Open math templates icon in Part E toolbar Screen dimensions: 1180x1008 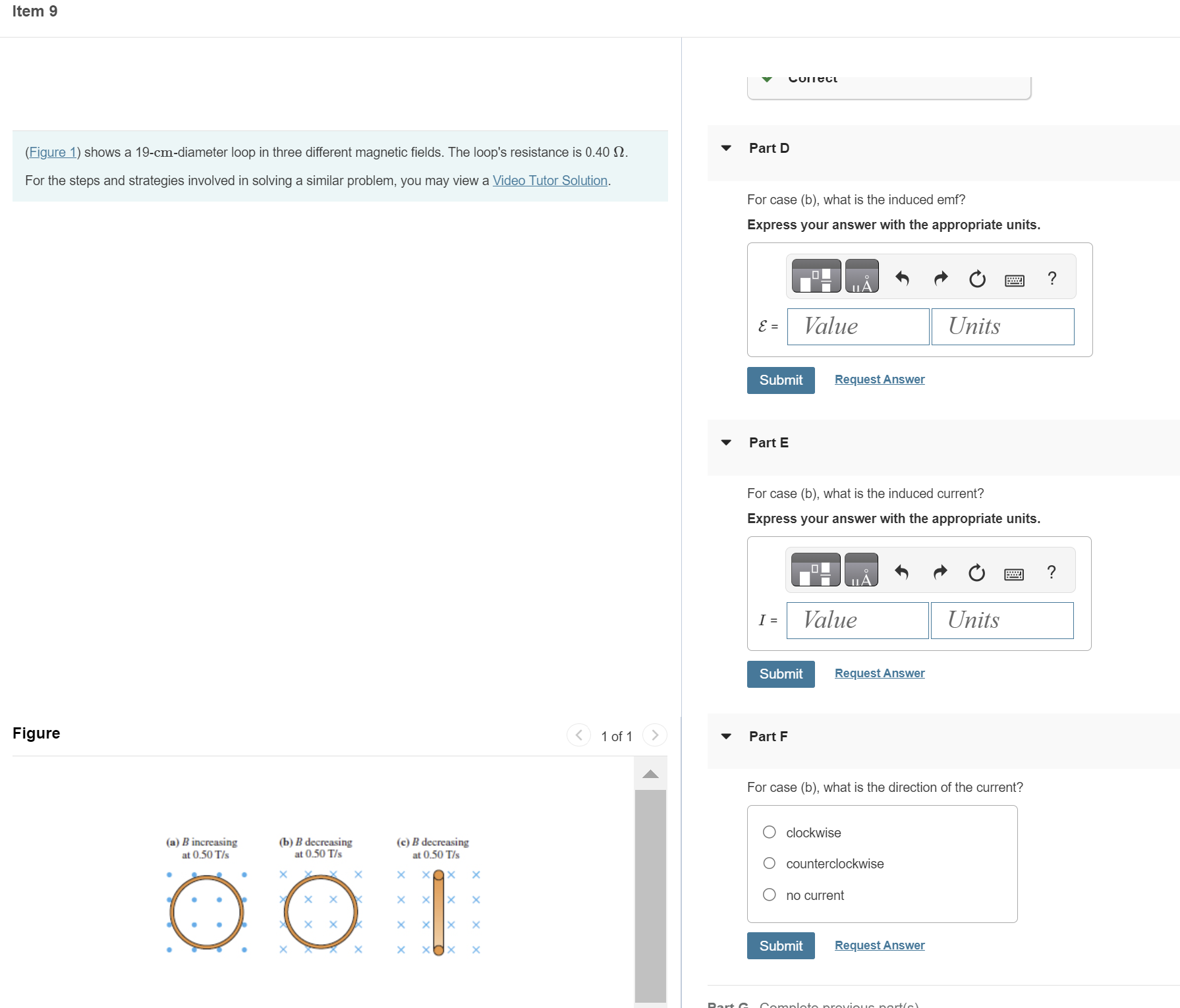(816, 569)
